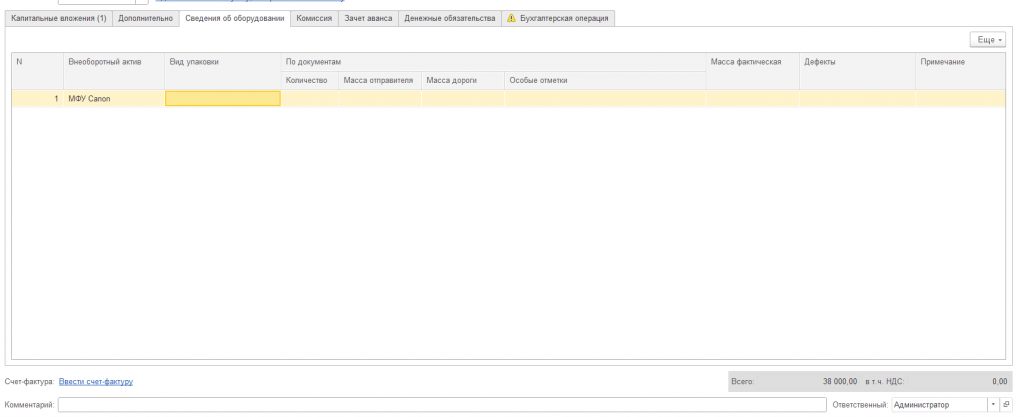Expand the Еще dropdown menu
The image size is (1024, 417).
[987, 40]
